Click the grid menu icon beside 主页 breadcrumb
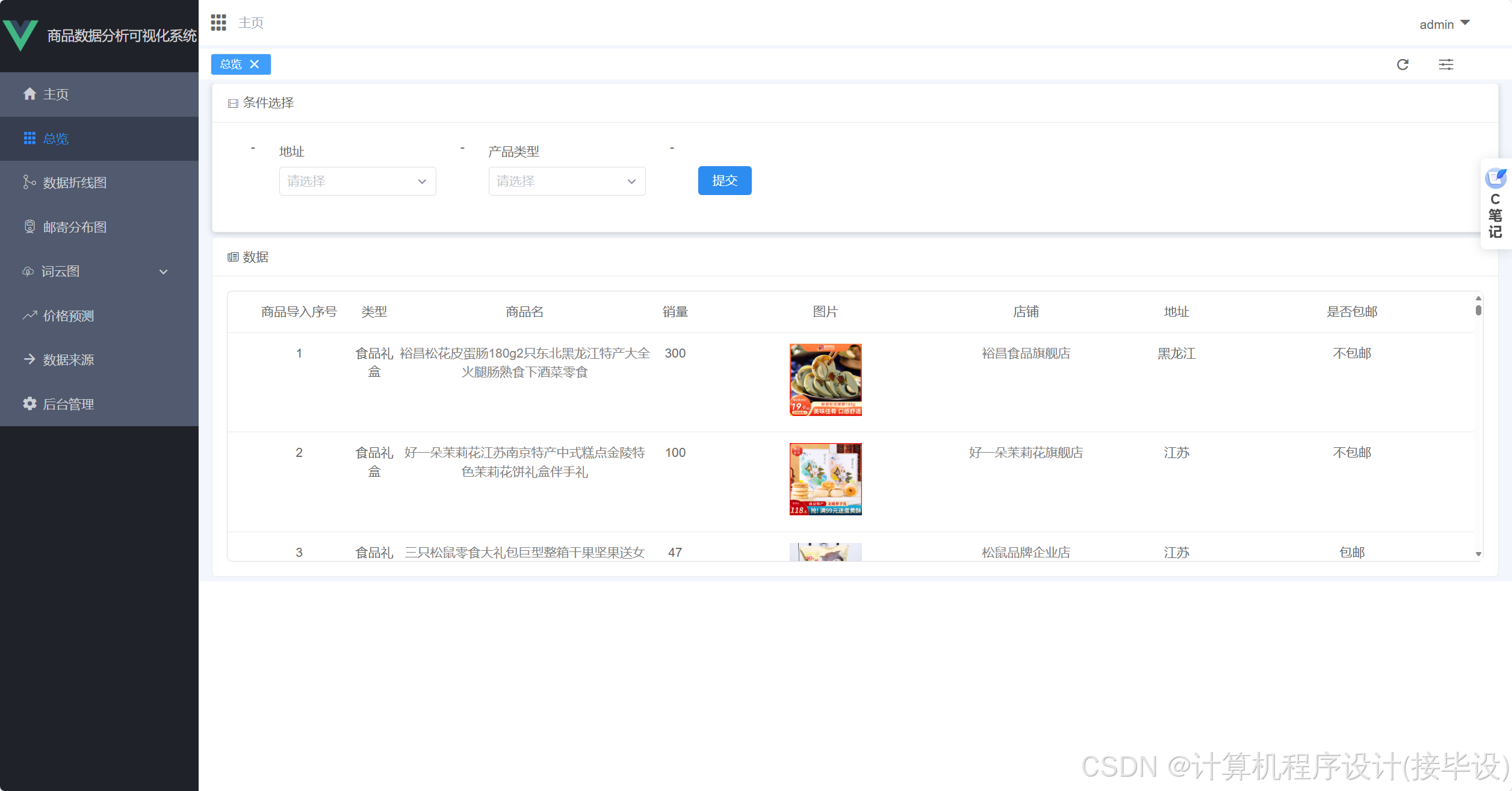The width and height of the screenshot is (1512, 791). click(x=218, y=23)
